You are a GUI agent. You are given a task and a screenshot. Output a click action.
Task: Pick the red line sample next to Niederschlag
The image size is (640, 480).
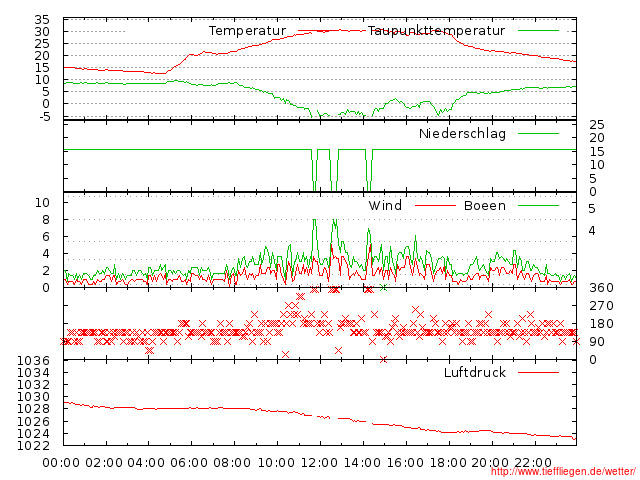(539, 133)
